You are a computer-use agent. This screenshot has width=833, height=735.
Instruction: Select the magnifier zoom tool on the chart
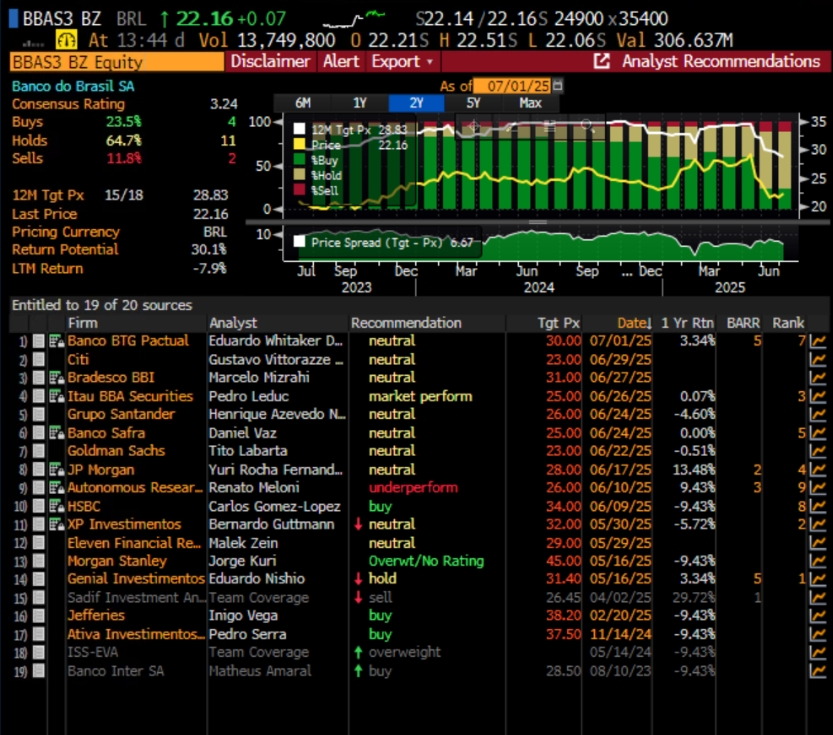point(587,126)
